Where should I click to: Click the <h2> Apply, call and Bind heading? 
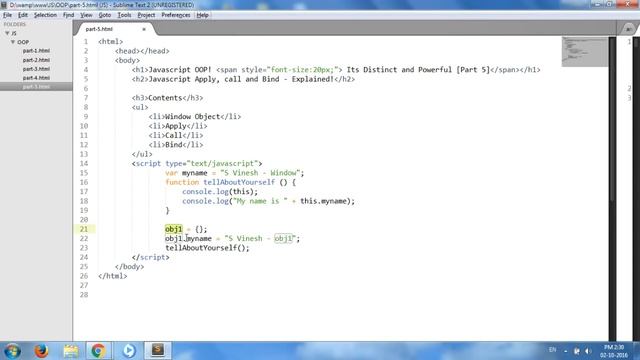(243, 79)
